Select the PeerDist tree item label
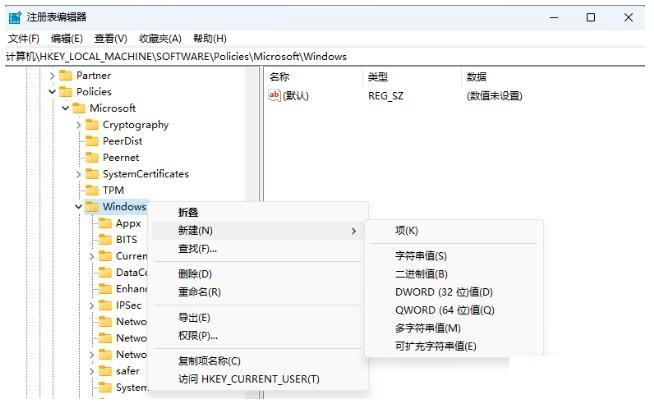 pos(123,141)
